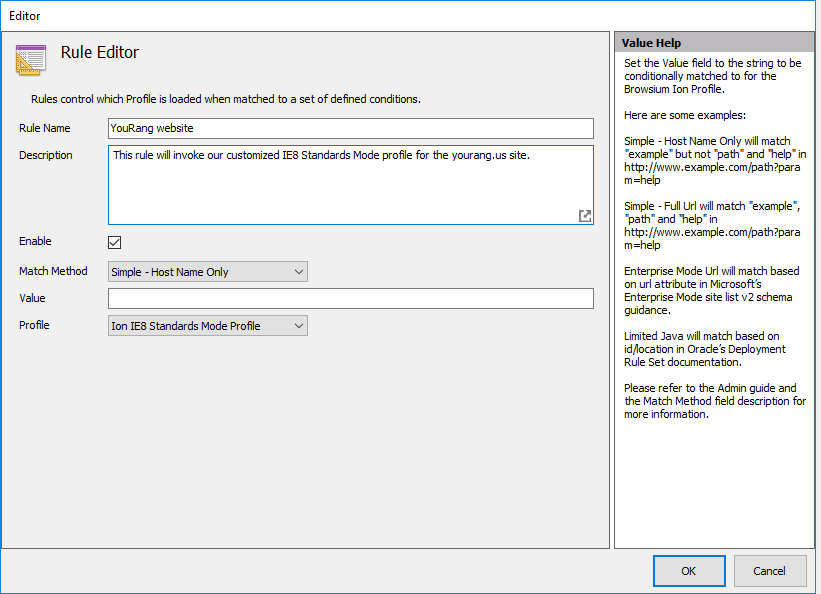
Task: Click the "Profile" field label
Action: 34,325
